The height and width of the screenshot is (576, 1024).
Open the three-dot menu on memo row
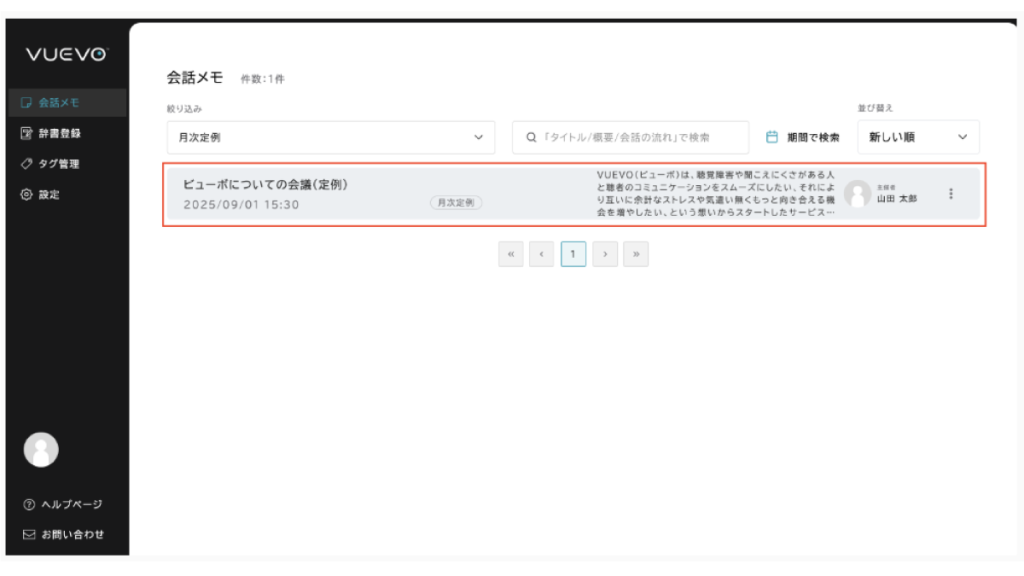tap(950, 194)
